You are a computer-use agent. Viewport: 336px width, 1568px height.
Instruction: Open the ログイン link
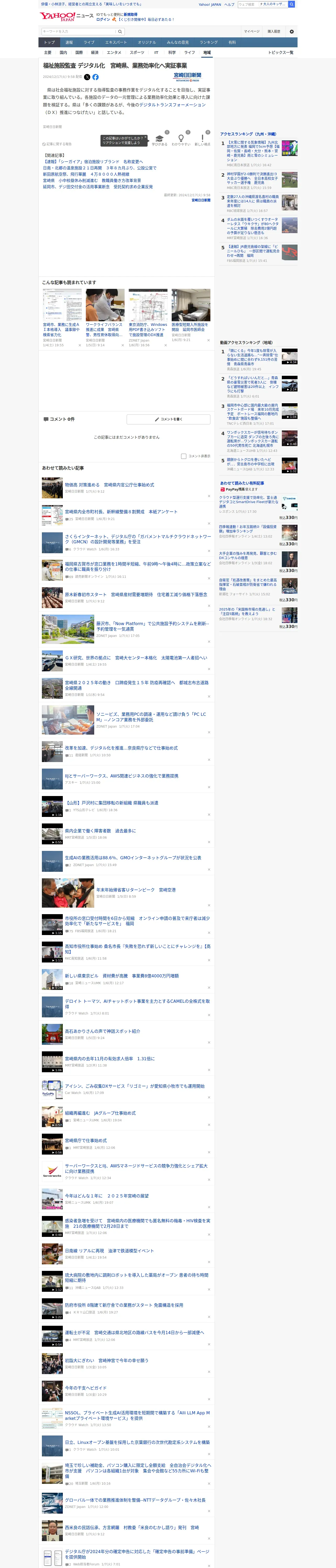coord(103,20)
